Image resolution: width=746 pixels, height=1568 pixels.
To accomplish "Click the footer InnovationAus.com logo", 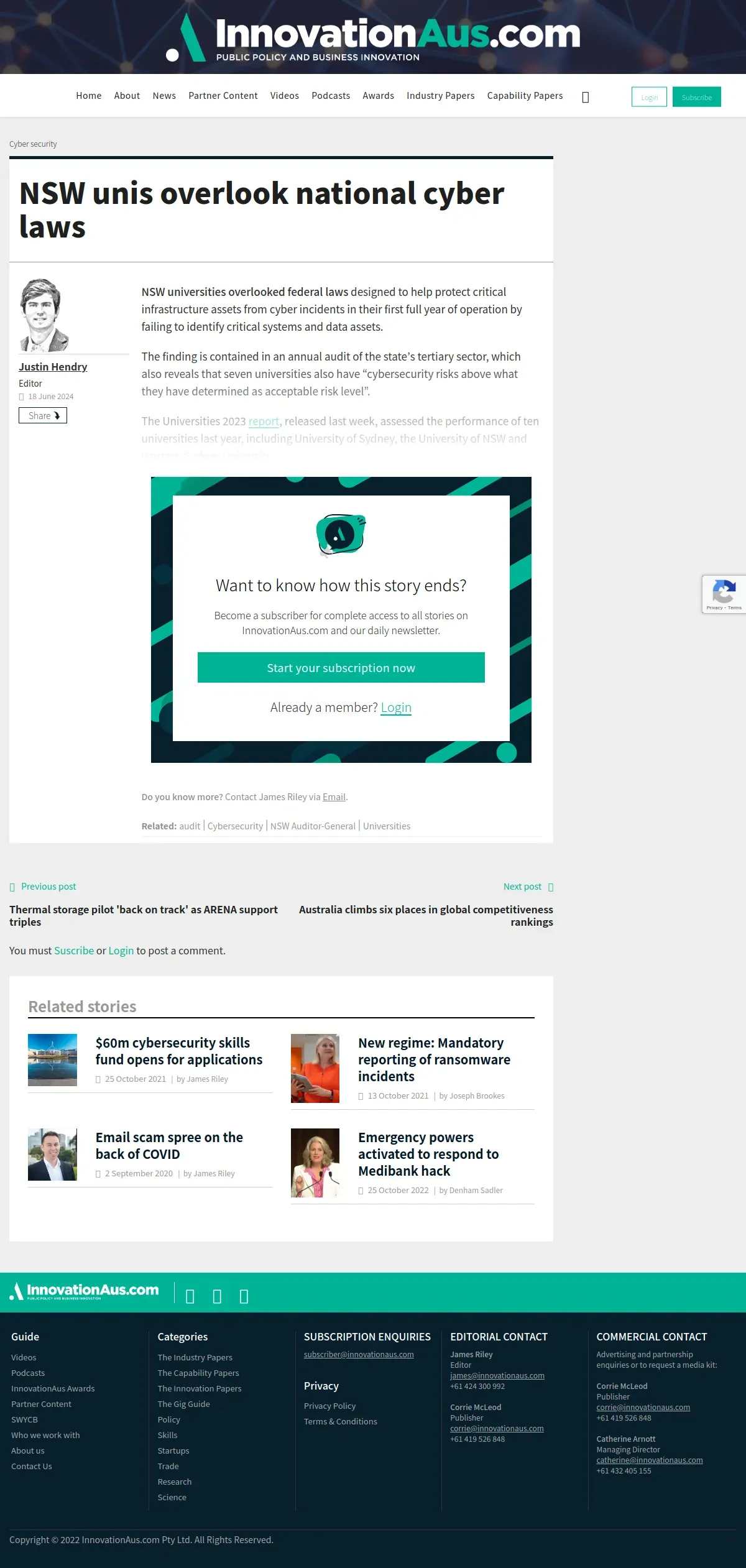I will coord(84,1292).
